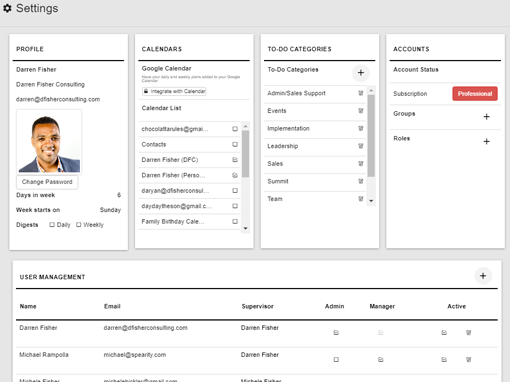Add a new To-Do category

[x=361, y=73]
